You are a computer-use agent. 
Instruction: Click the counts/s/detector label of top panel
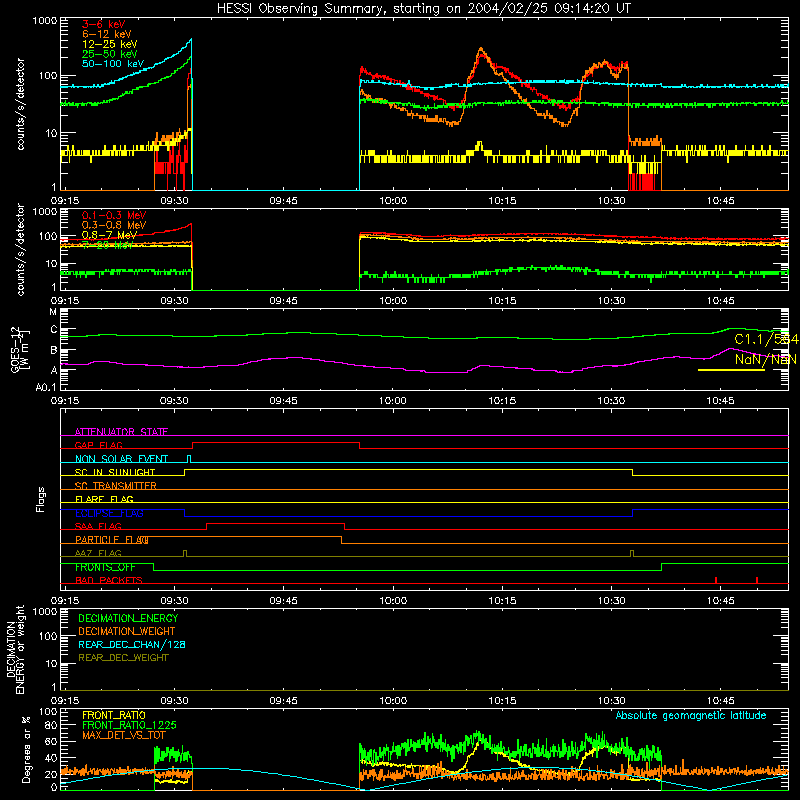pos(20,104)
